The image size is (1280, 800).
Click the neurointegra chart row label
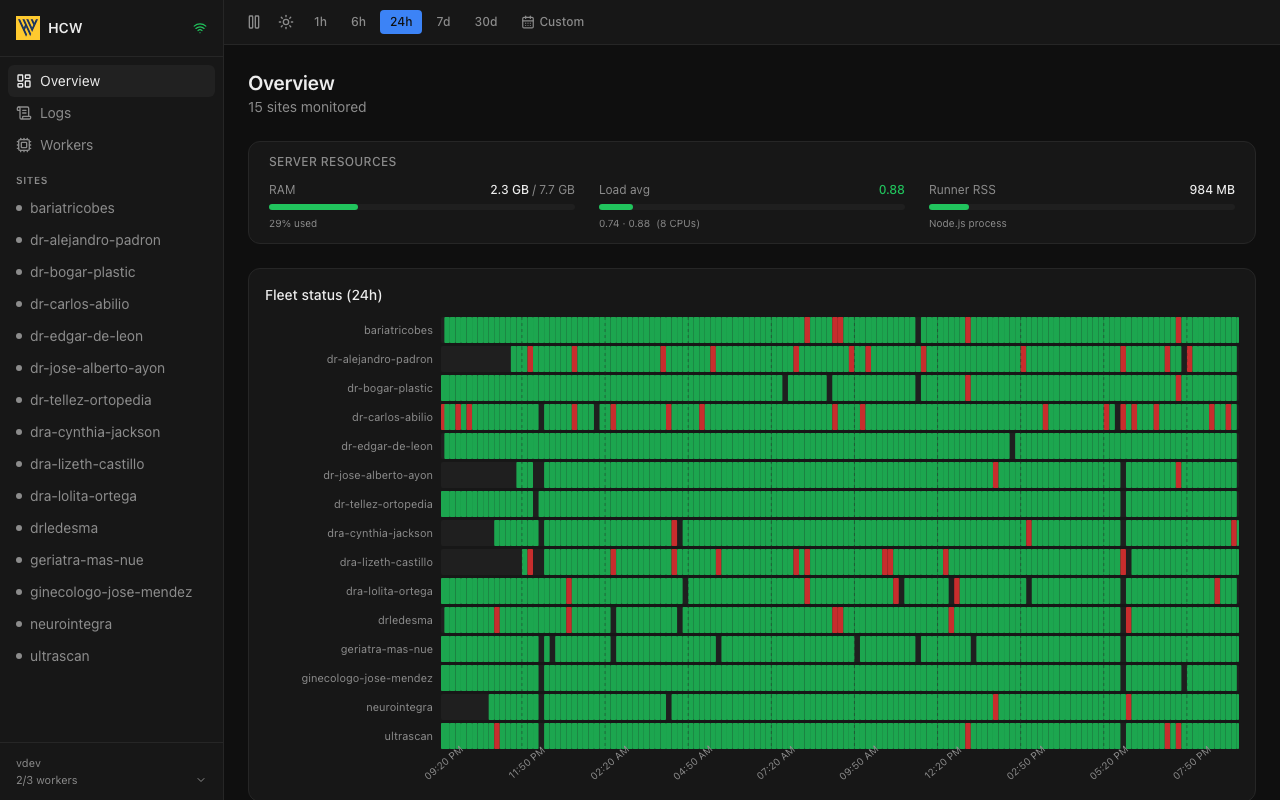click(399, 707)
